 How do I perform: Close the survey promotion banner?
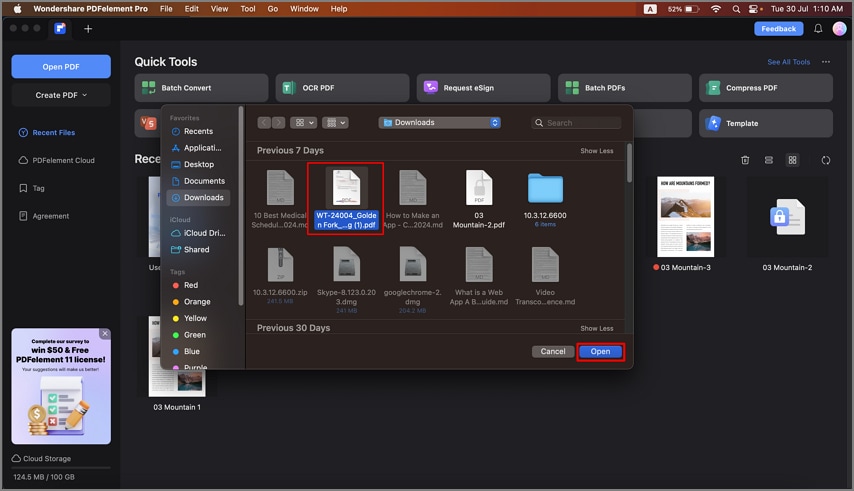click(x=105, y=334)
